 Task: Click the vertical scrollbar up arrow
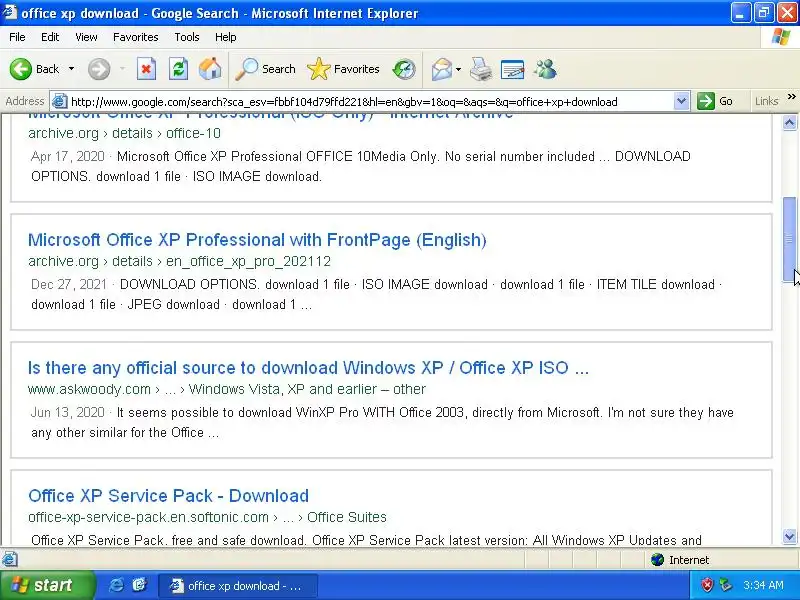click(789, 122)
